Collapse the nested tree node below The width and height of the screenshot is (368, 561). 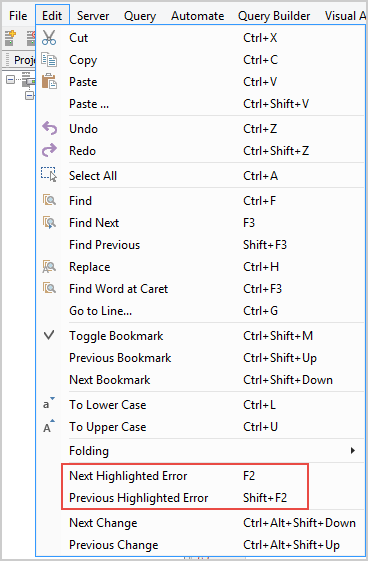[x=30, y=96]
